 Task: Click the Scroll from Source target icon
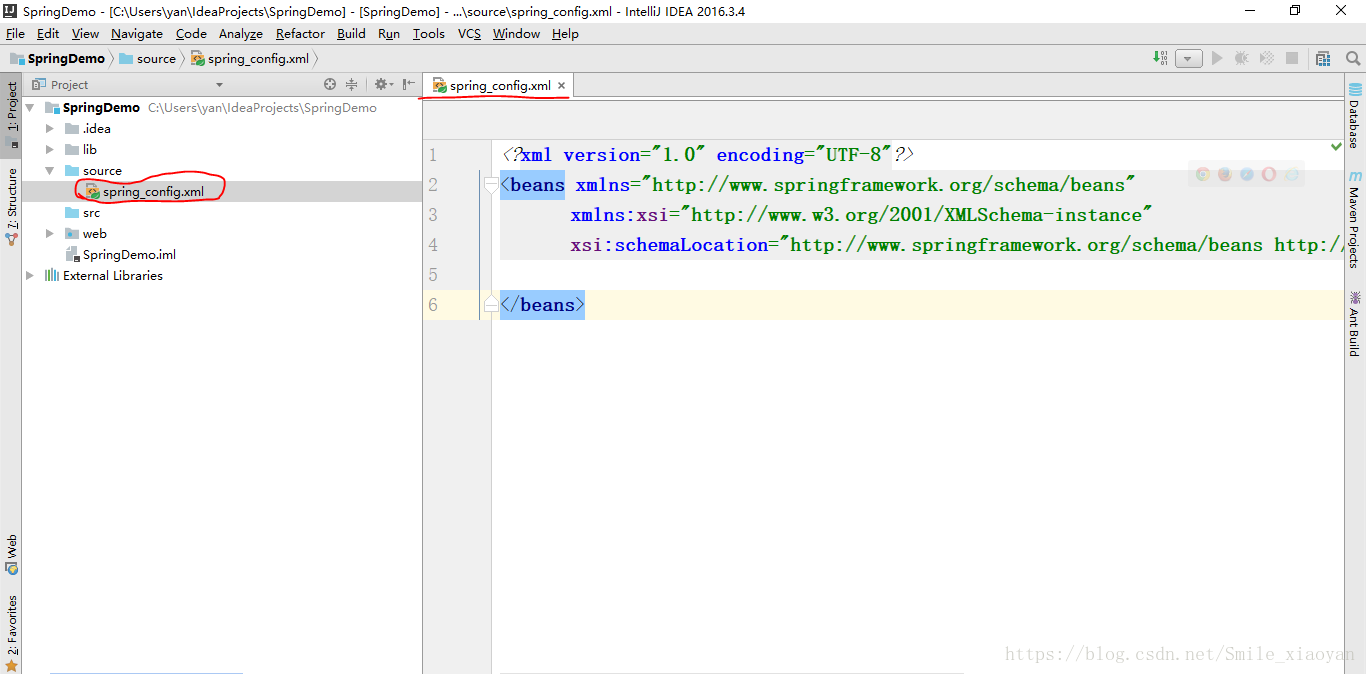pos(330,85)
